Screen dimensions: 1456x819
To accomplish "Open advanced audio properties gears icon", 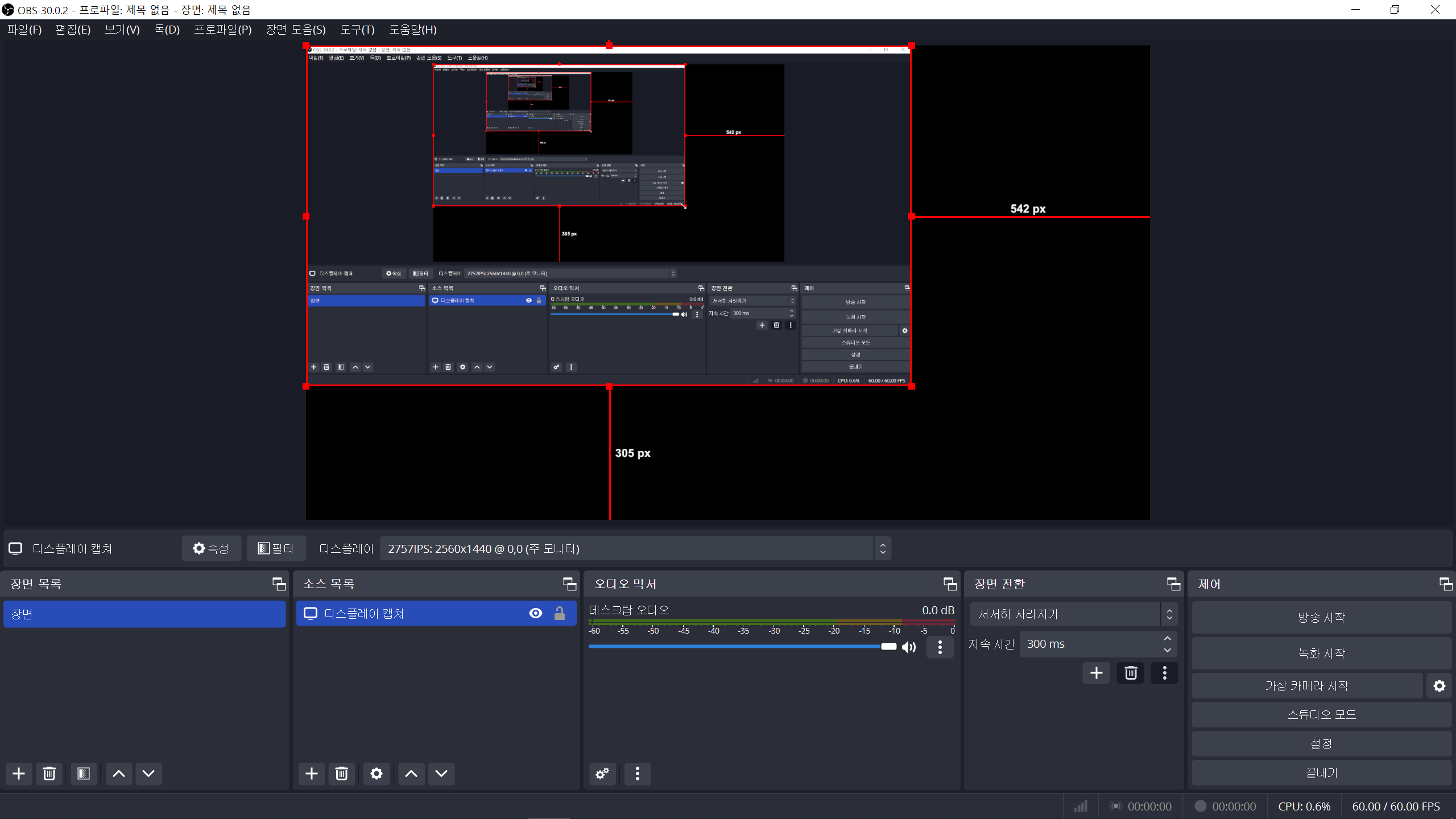I will [602, 773].
